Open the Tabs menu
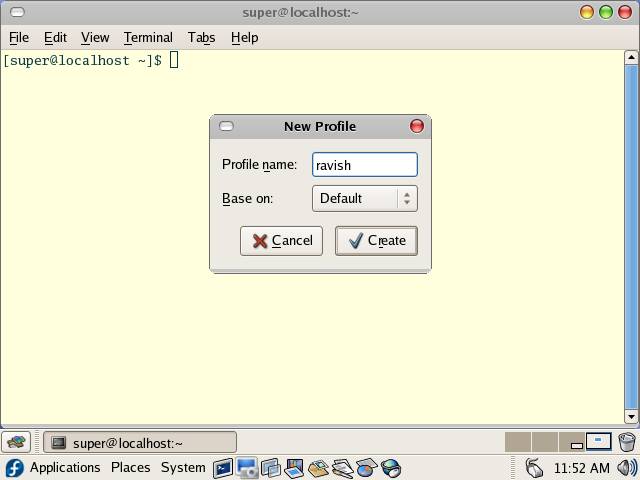 pos(201,37)
